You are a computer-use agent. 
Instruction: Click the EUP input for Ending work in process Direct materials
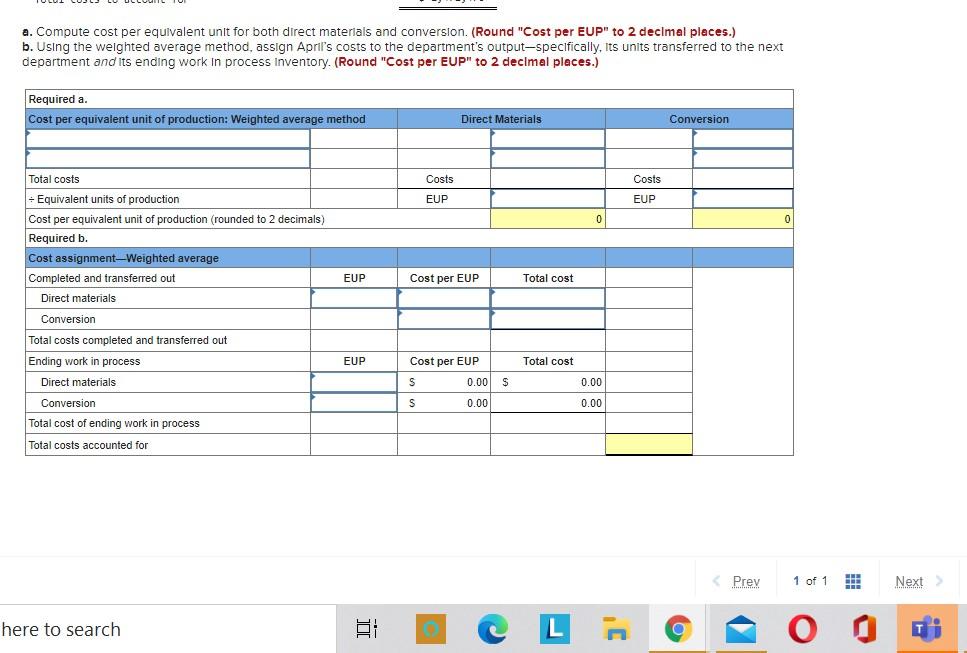click(353, 381)
